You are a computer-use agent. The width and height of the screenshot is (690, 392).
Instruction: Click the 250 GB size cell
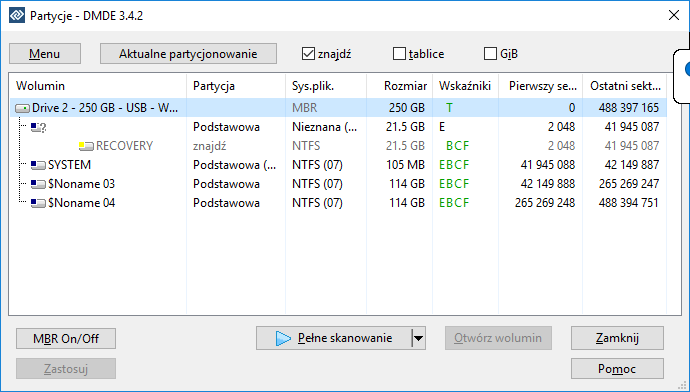[x=407, y=108]
